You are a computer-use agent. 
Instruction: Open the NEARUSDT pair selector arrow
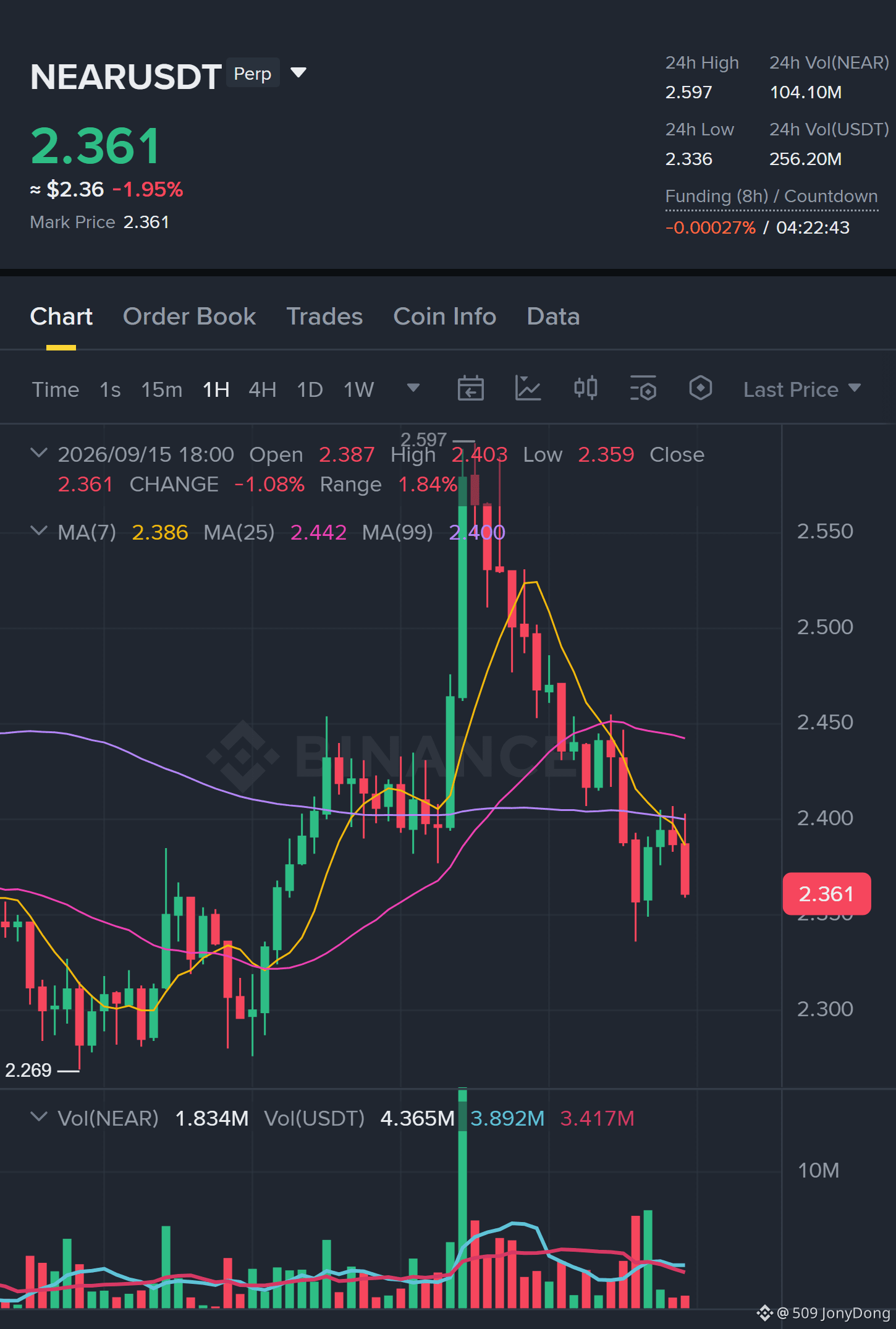click(x=298, y=73)
